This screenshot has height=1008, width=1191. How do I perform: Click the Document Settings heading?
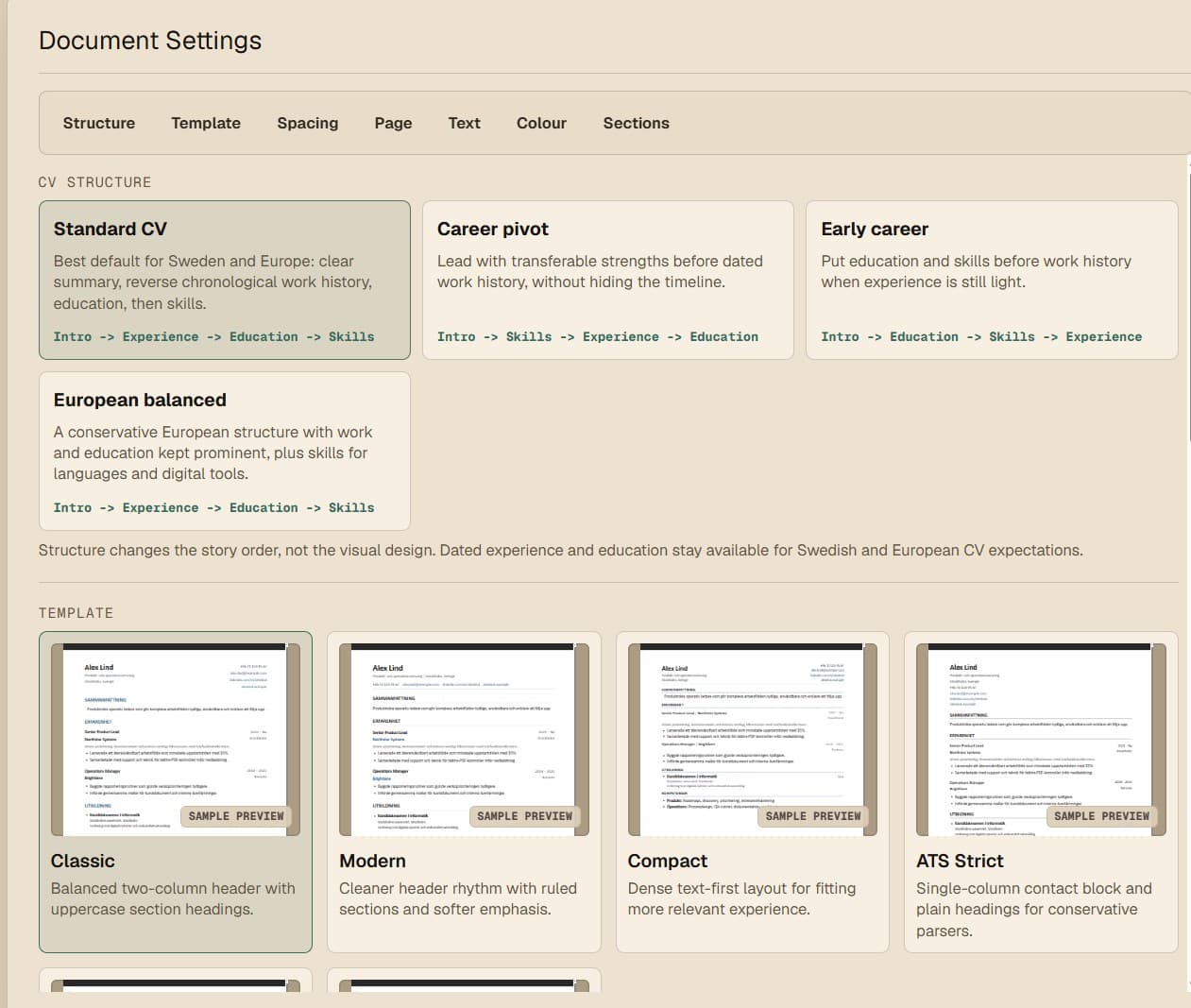point(150,41)
